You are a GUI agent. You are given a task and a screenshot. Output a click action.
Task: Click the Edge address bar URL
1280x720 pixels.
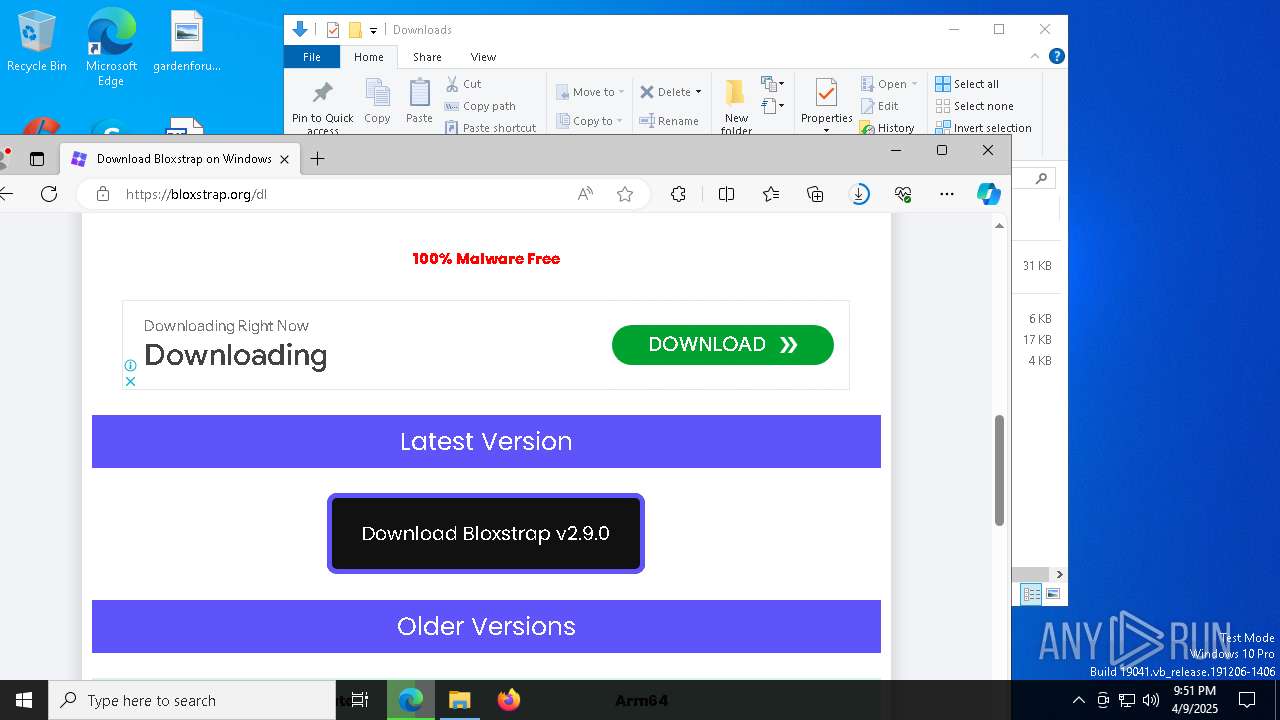(x=196, y=194)
